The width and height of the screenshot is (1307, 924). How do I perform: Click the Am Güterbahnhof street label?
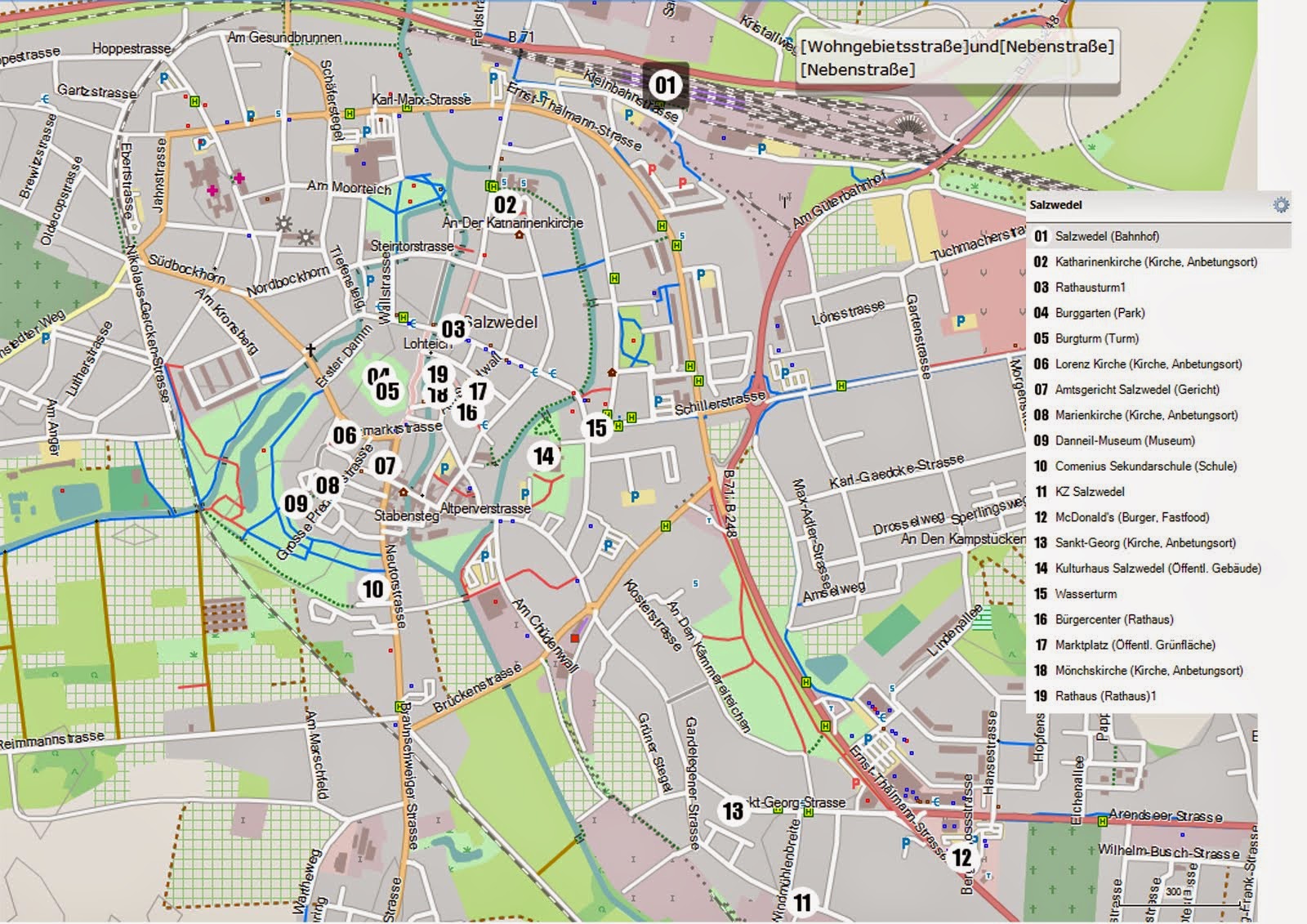839,200
